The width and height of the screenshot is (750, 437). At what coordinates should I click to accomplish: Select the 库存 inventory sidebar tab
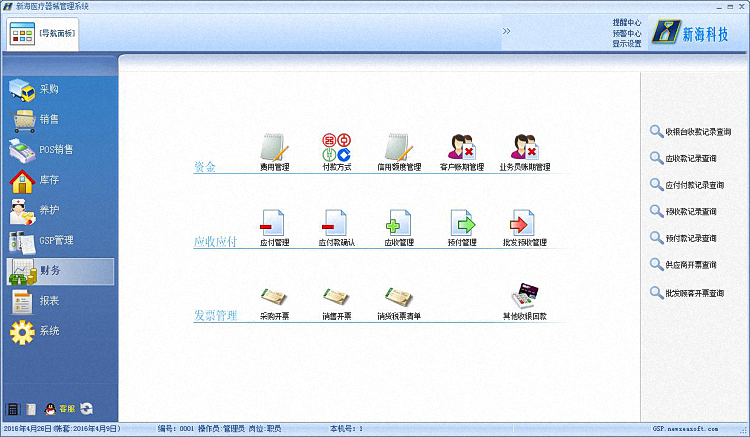click(57, 180)
